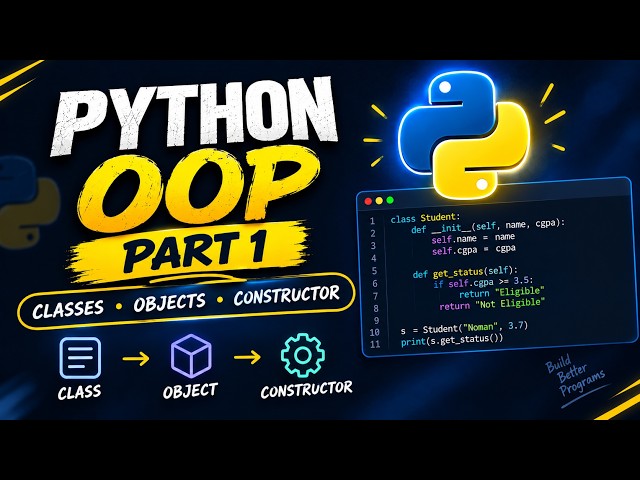Screen dimensions: 640x480
Task: Click the "print(s.get_status())" code line
Action: [452, 339]
